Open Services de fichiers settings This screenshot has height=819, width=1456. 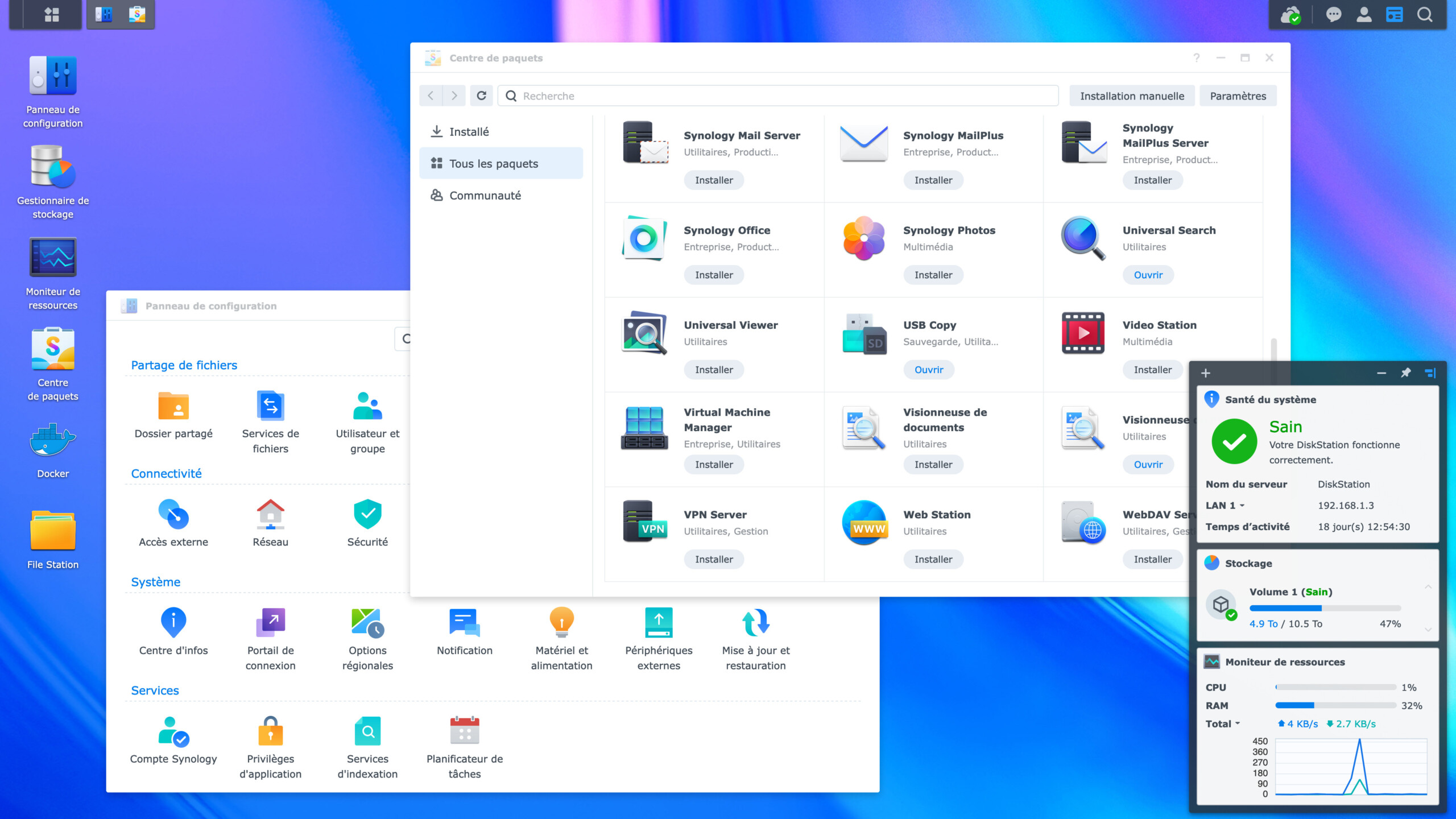(271, 422)
